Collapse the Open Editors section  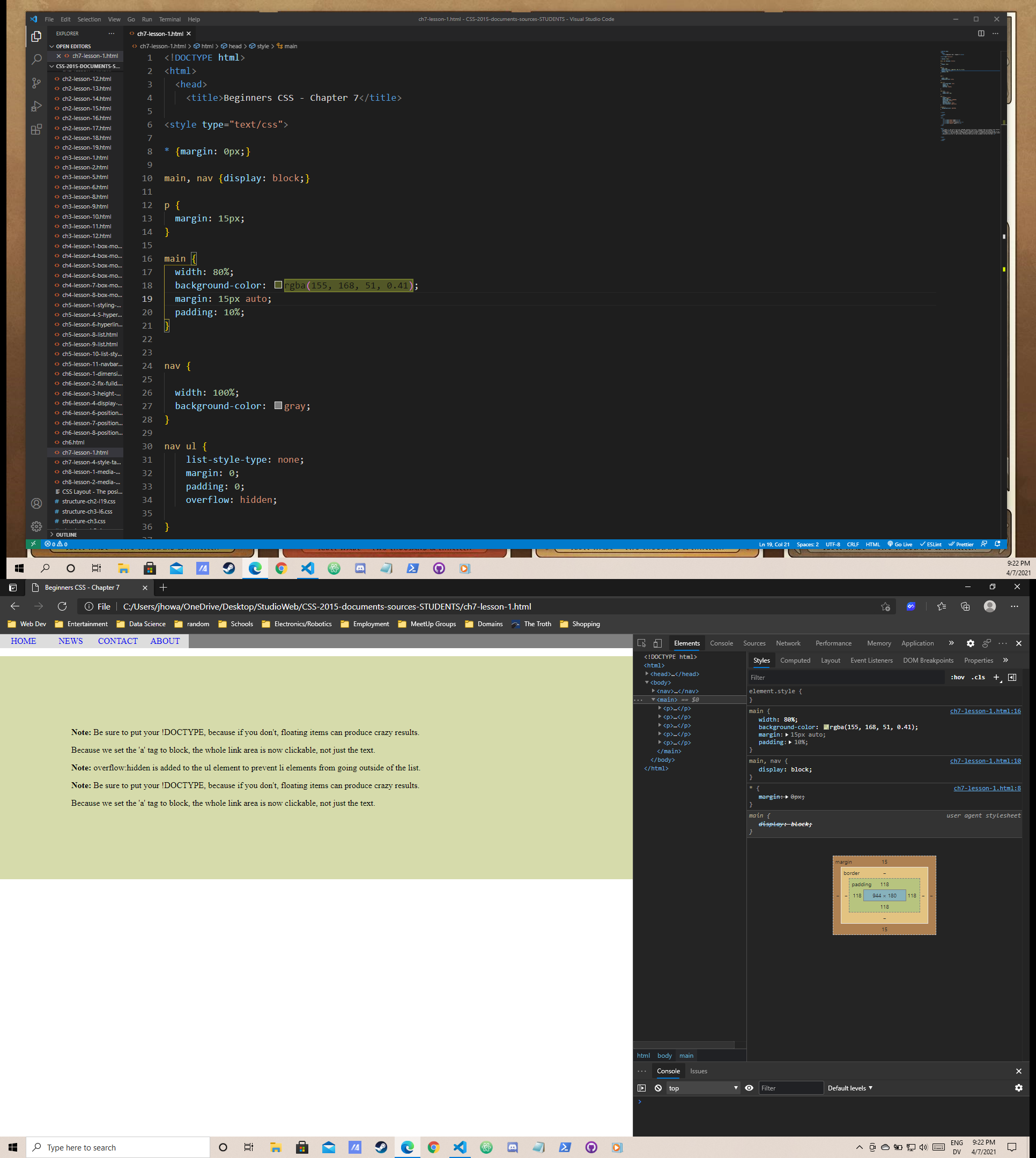coord(73,46)
